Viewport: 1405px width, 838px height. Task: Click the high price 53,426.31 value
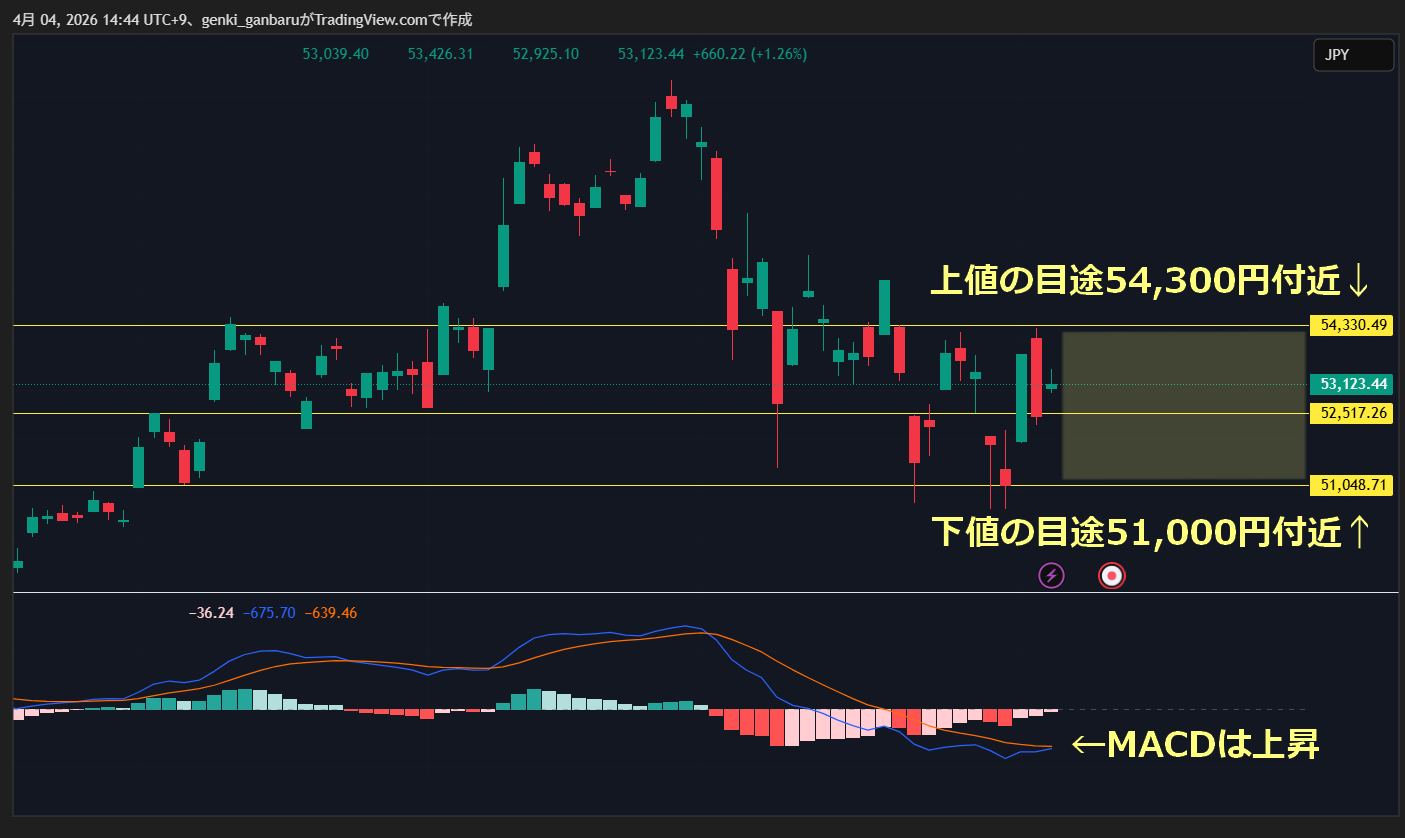pyautogui.click(x=440, y=54)
